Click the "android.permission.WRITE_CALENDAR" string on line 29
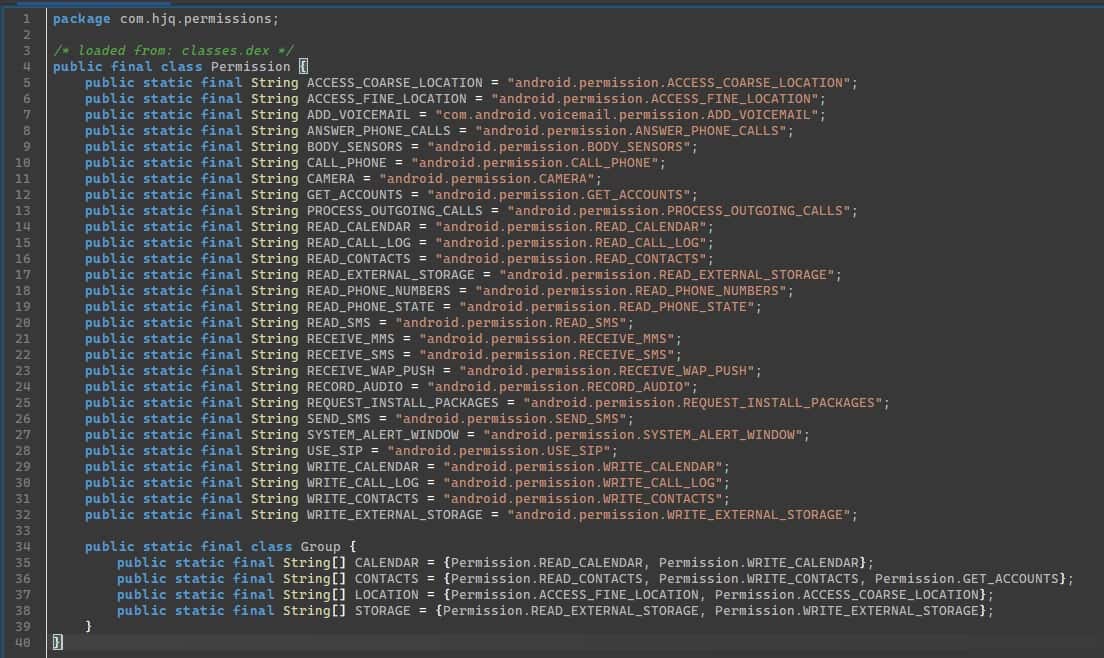Screen dimensions: 1104x658 point(583,467)
